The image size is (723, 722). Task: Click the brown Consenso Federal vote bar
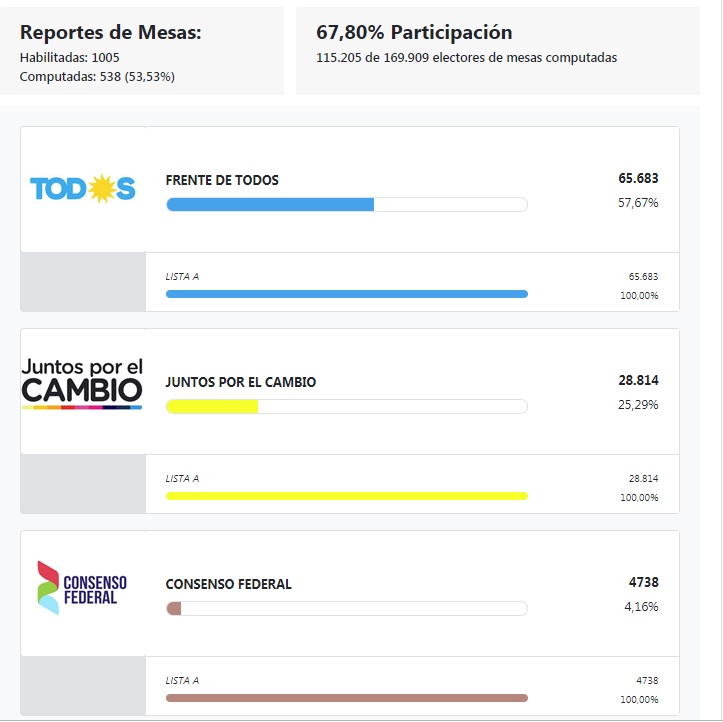[174, 609]
